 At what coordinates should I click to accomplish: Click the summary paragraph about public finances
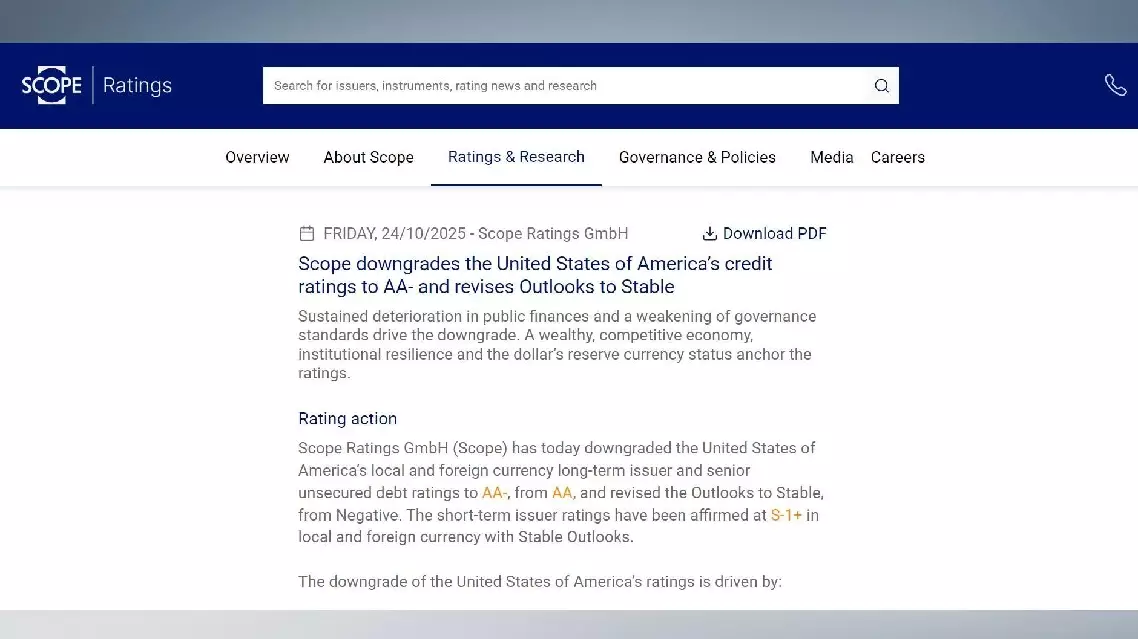pos(555,344)
